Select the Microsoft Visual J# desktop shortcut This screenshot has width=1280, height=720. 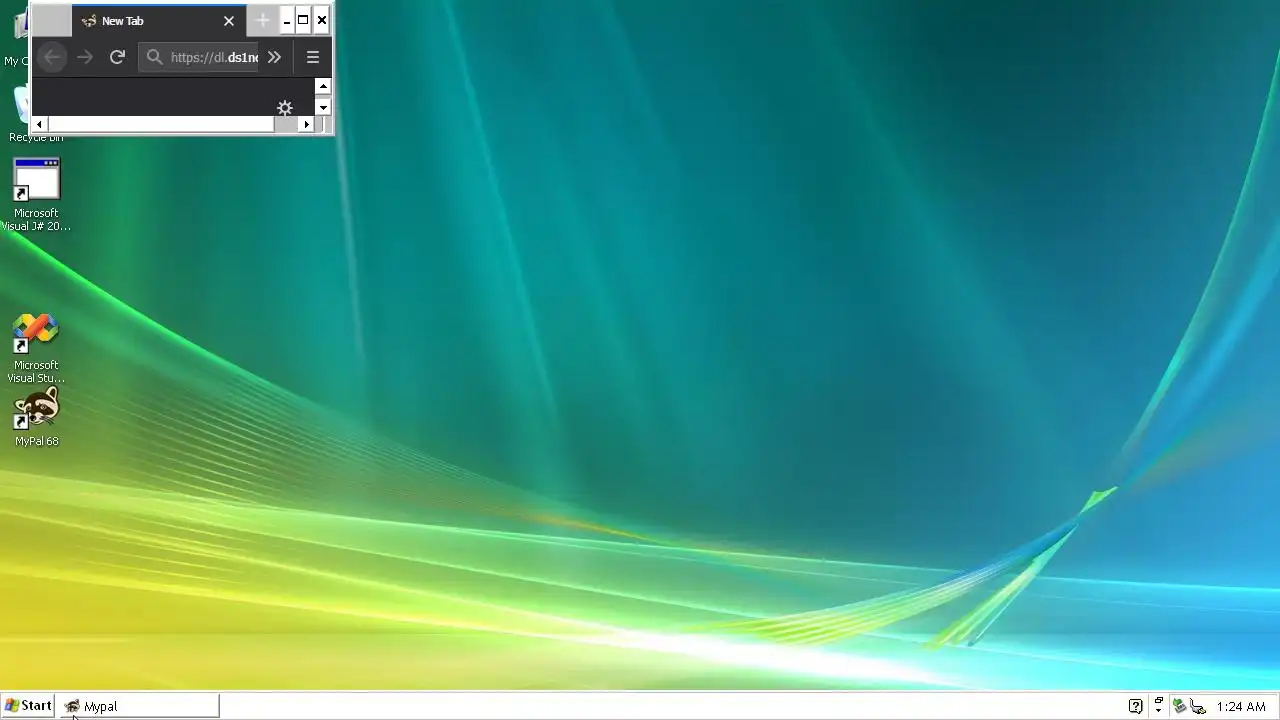click(x=36, y=195)
